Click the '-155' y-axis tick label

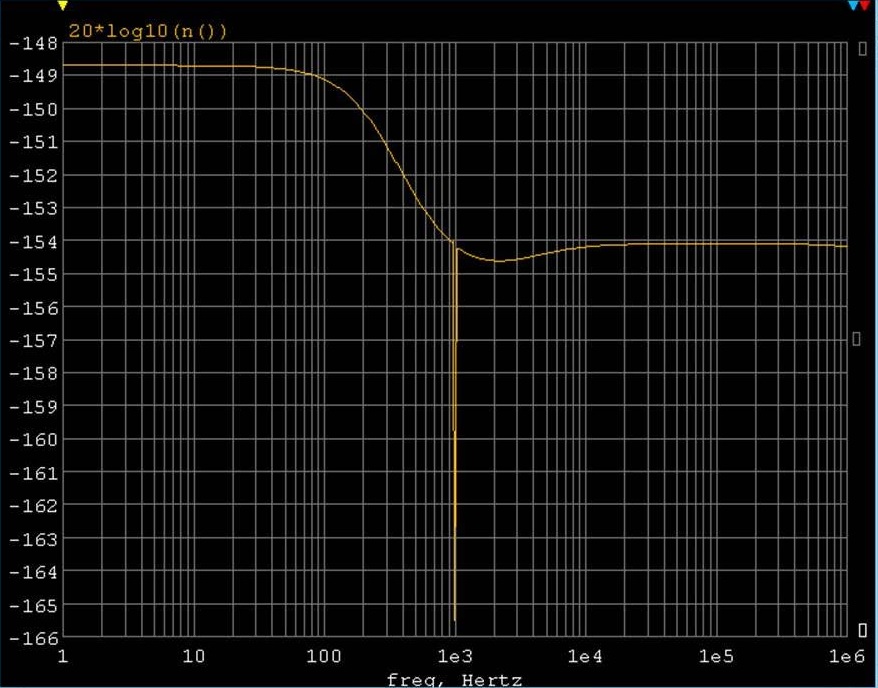tap(33, 274)
